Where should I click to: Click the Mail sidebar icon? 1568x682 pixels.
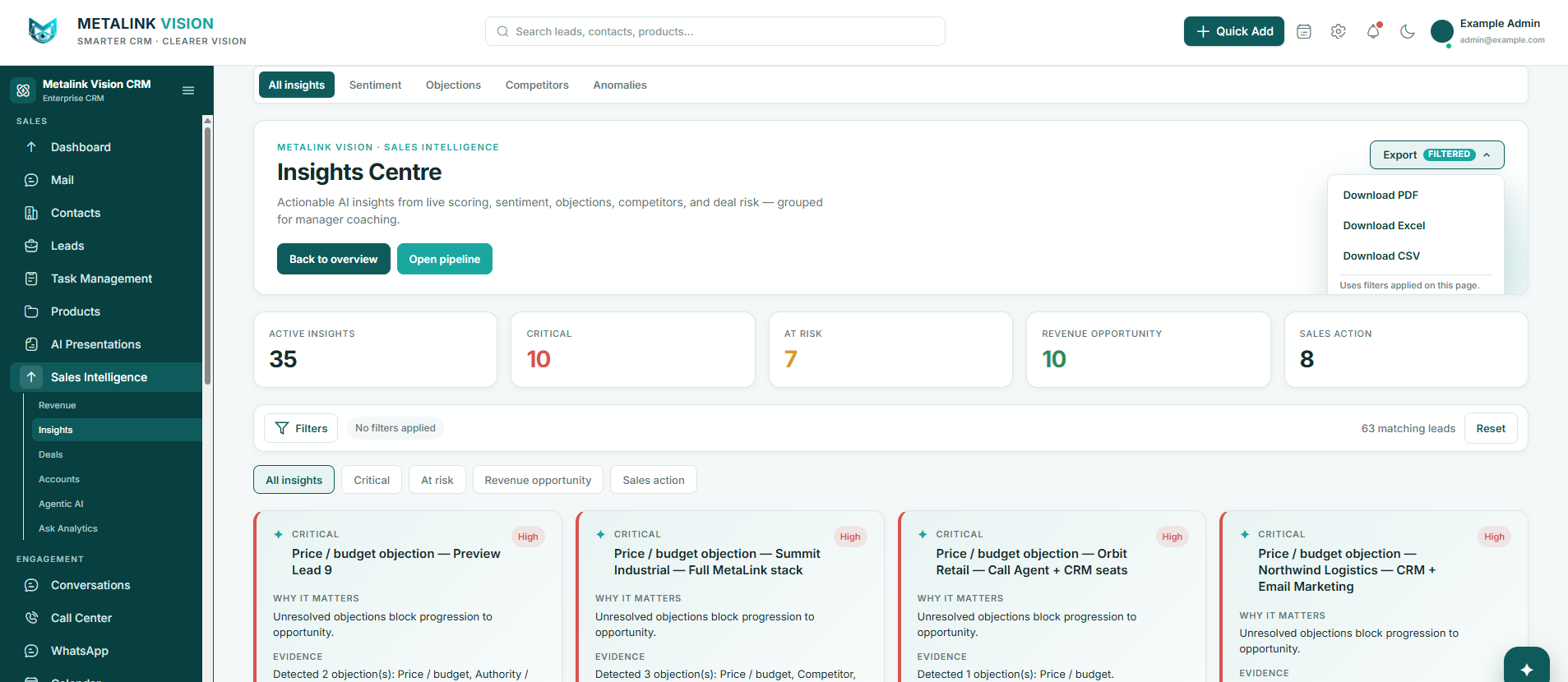tap(31, 180)
